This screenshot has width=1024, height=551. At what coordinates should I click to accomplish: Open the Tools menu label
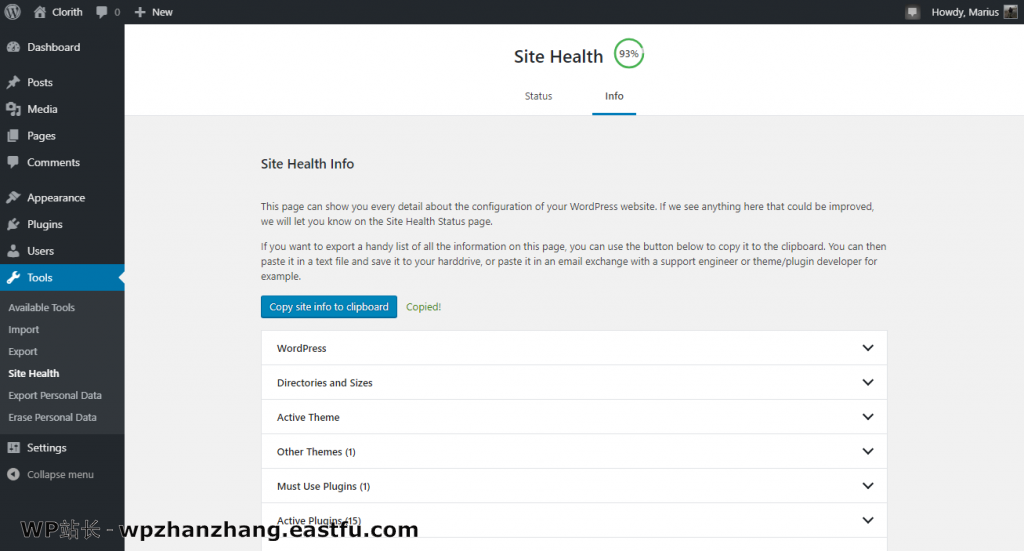click(40, 277)
